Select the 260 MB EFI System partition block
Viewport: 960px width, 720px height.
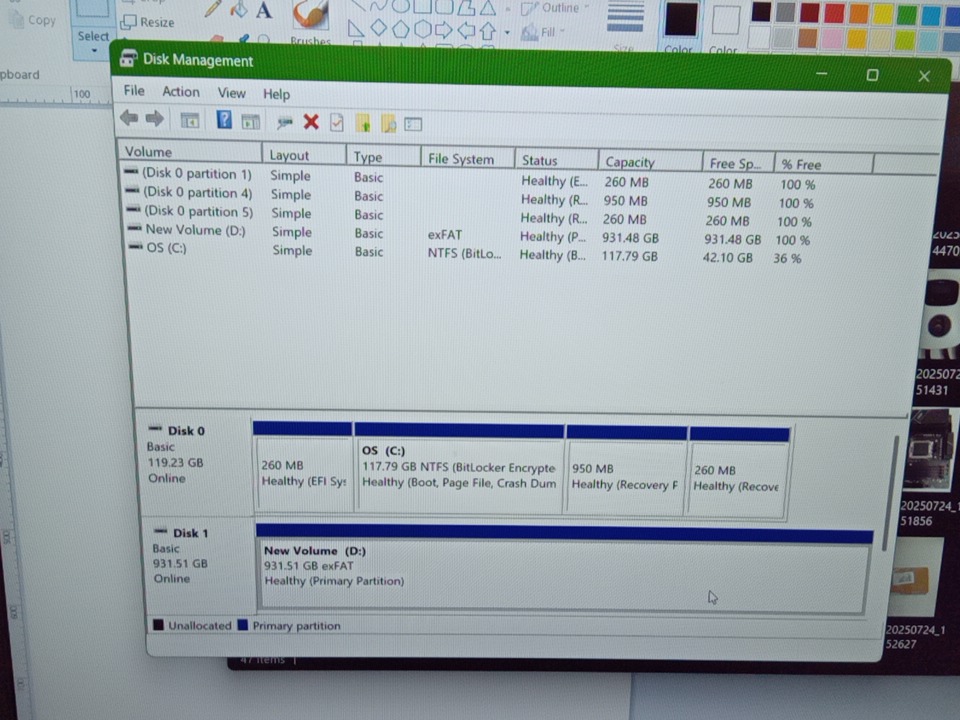pyautogui.click(x=303, y=467)
